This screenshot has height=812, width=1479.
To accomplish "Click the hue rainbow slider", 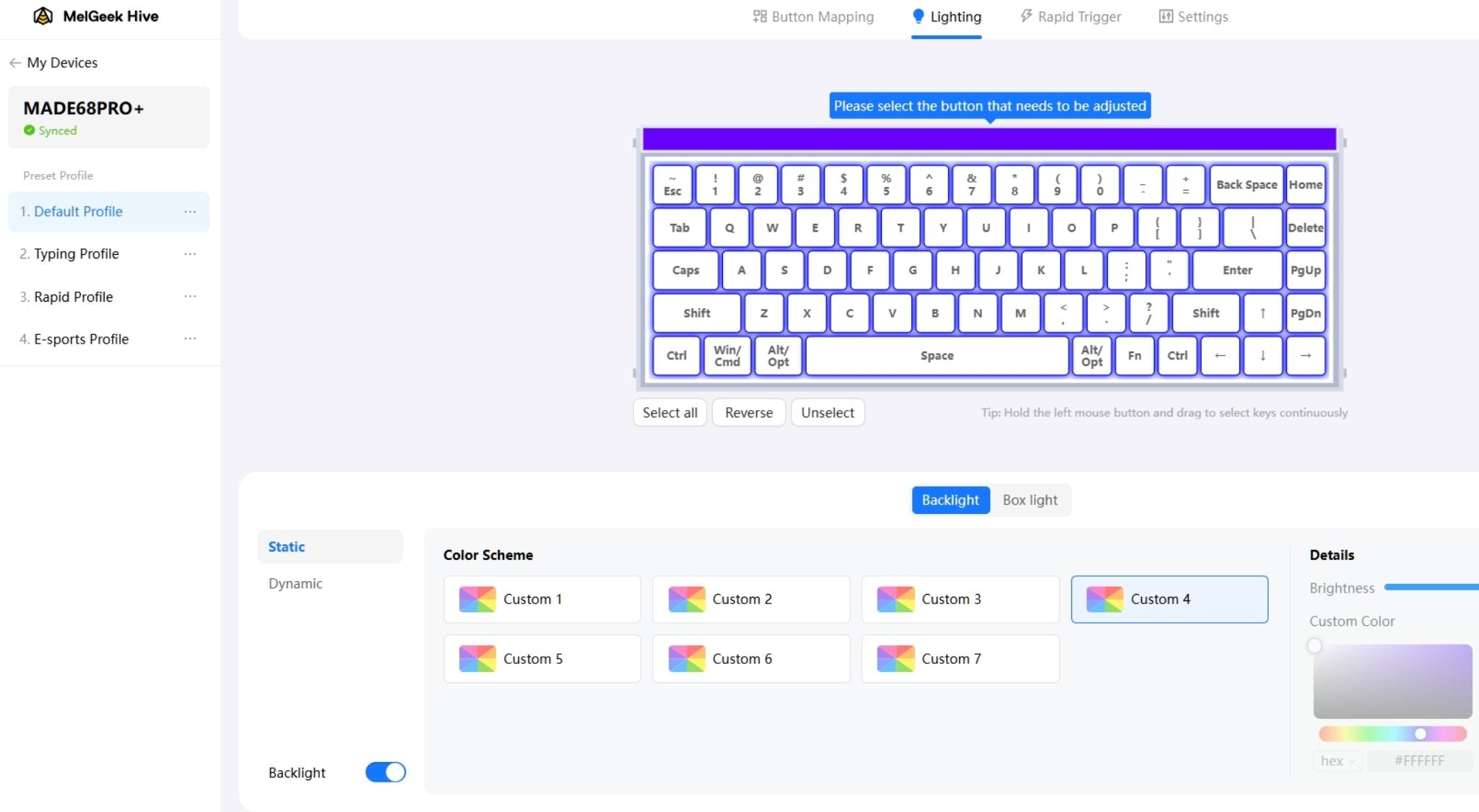I will 1392,734.
